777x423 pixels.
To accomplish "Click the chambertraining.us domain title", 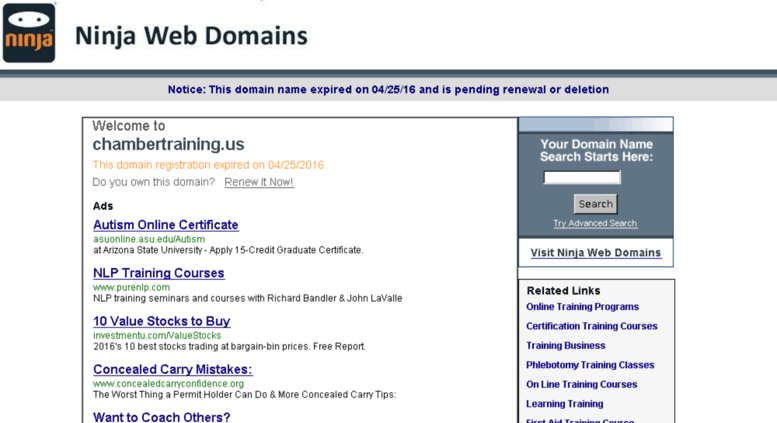I will [x=168, y=144].
